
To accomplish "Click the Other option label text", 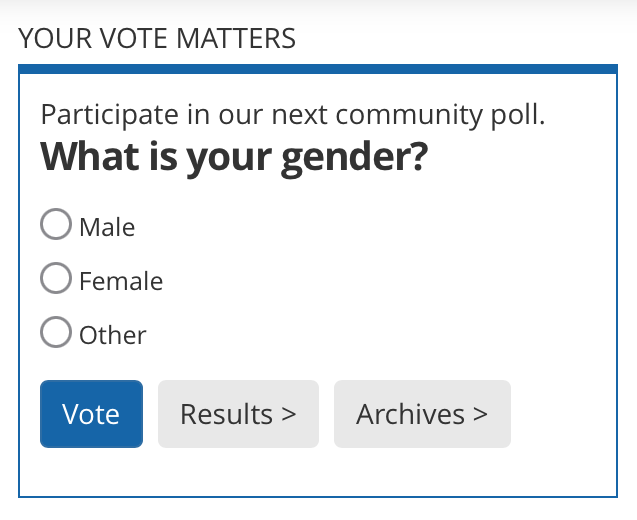I will coord(113,335).
